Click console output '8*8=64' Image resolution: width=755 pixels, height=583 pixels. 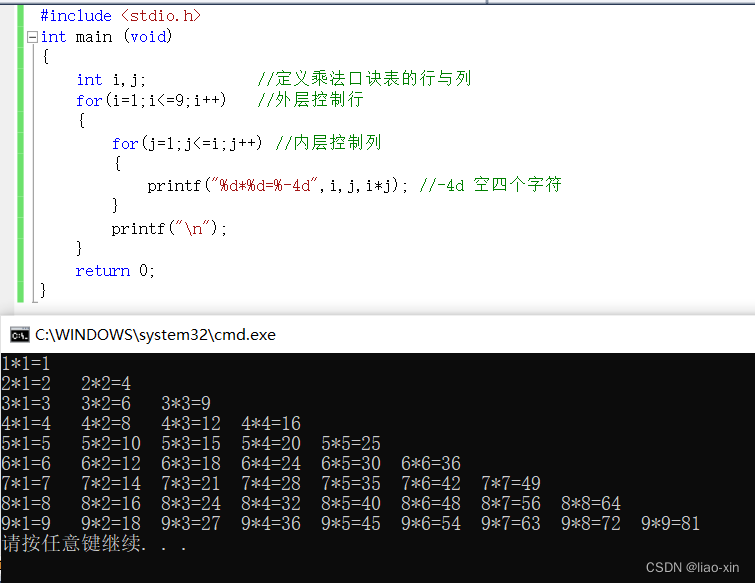pos(590,504)
